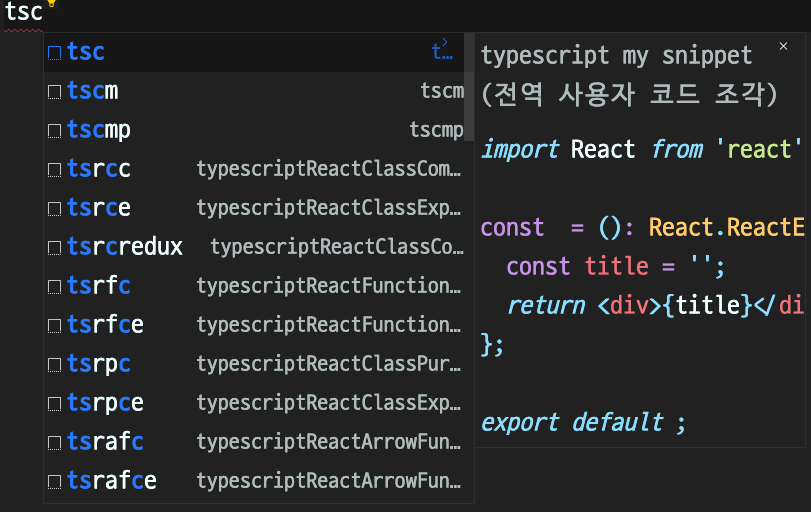Image resolution: width=811 pixels, height=512 pixels.
Task: Click the 'typescript my snippet' description title
Action: click(617, 56)
